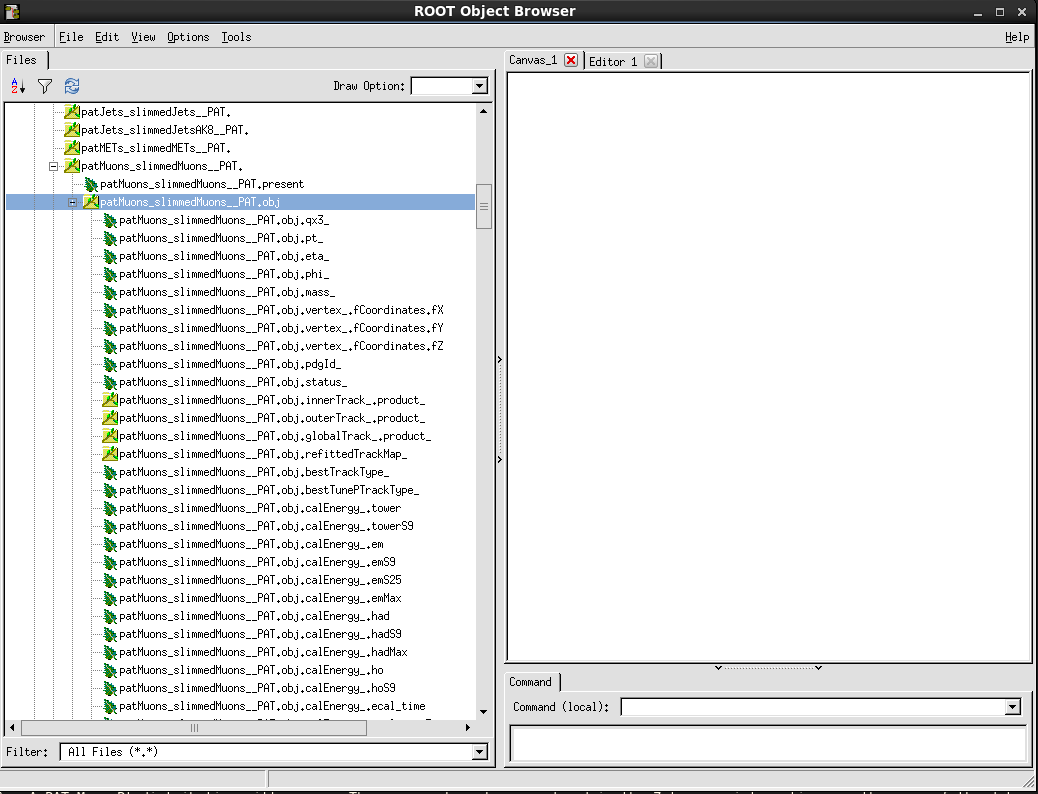The width and height of the screenshot is (1038, 794).
Task: Close the Canvas_1 tab
Action: click(570, 59)
